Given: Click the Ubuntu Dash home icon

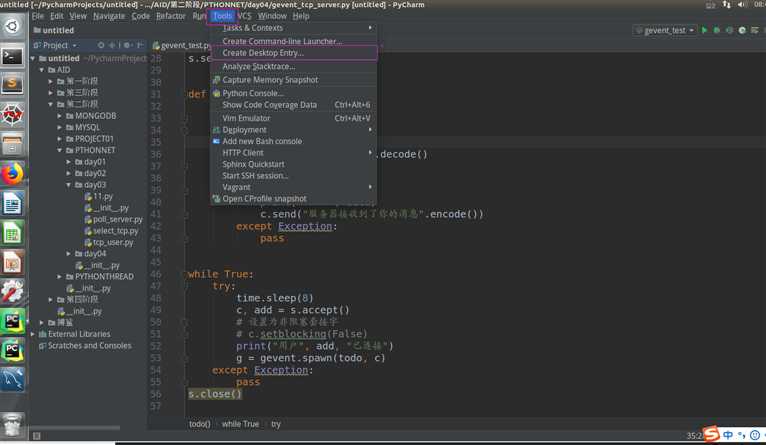Looking at the screenshot, I should tap(12, 27).
